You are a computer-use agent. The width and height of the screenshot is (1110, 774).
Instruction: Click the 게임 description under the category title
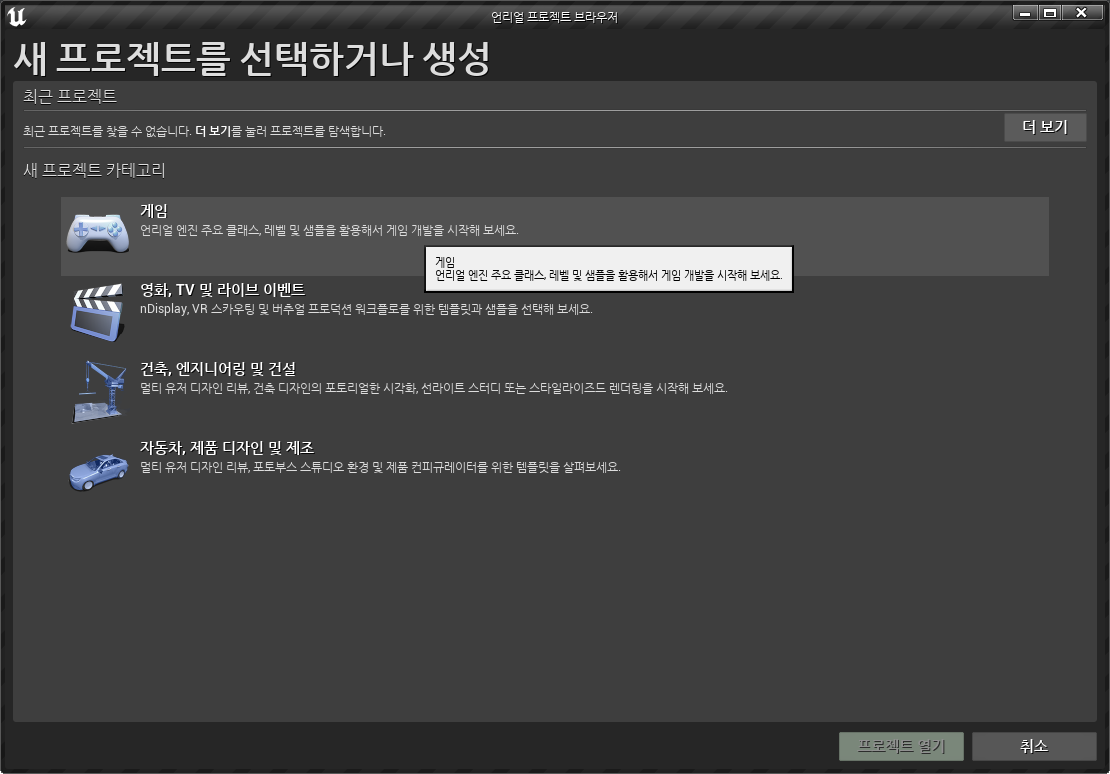[329, 230]
